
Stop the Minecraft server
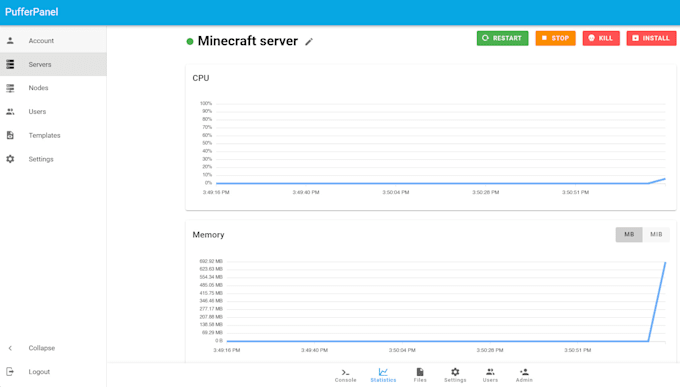pos(555,38)
